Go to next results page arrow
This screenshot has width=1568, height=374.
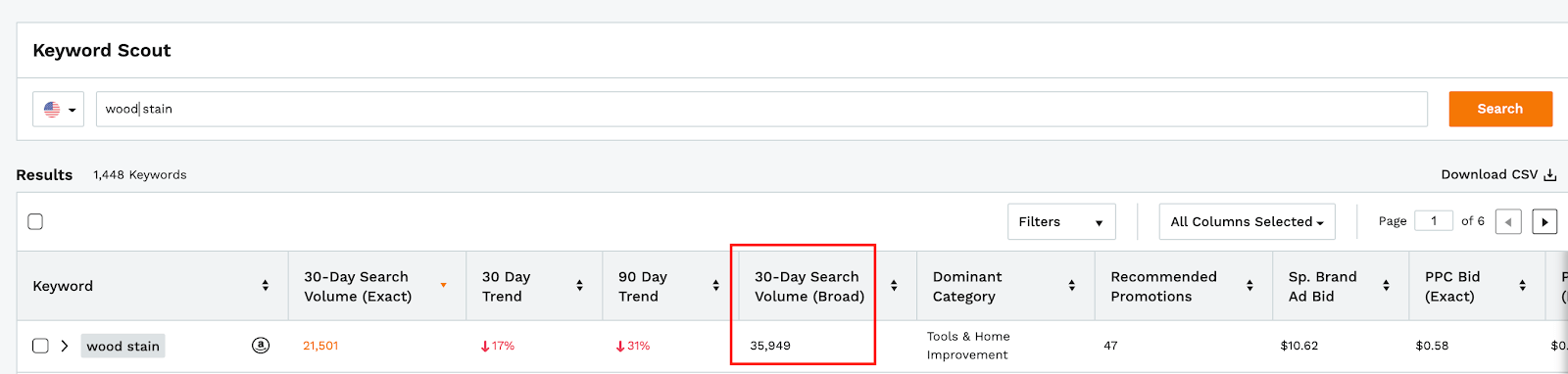coord(1544,222)
